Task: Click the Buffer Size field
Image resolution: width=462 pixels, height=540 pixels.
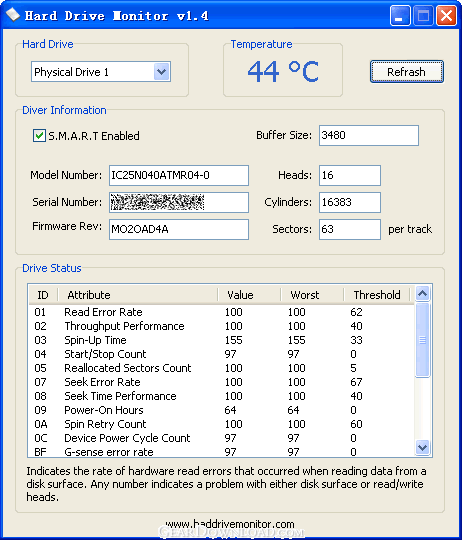Action: tap(369, 135)
